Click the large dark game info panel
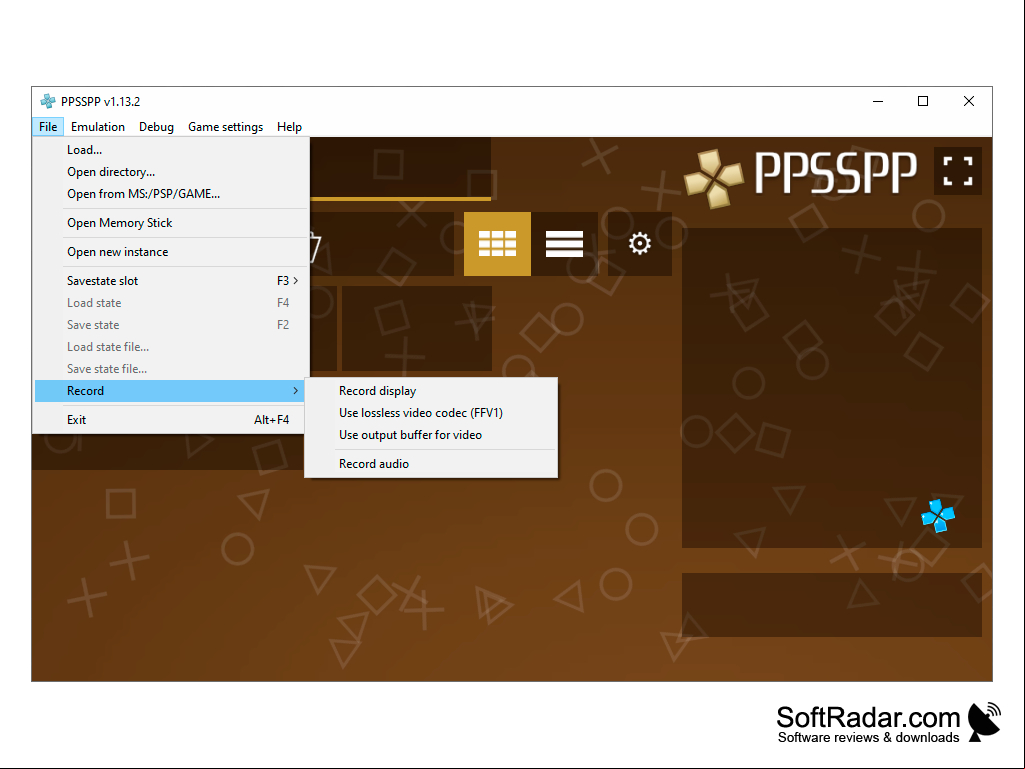The height and width of the screenshot is (769, 1025). click(x=832, y=388)
